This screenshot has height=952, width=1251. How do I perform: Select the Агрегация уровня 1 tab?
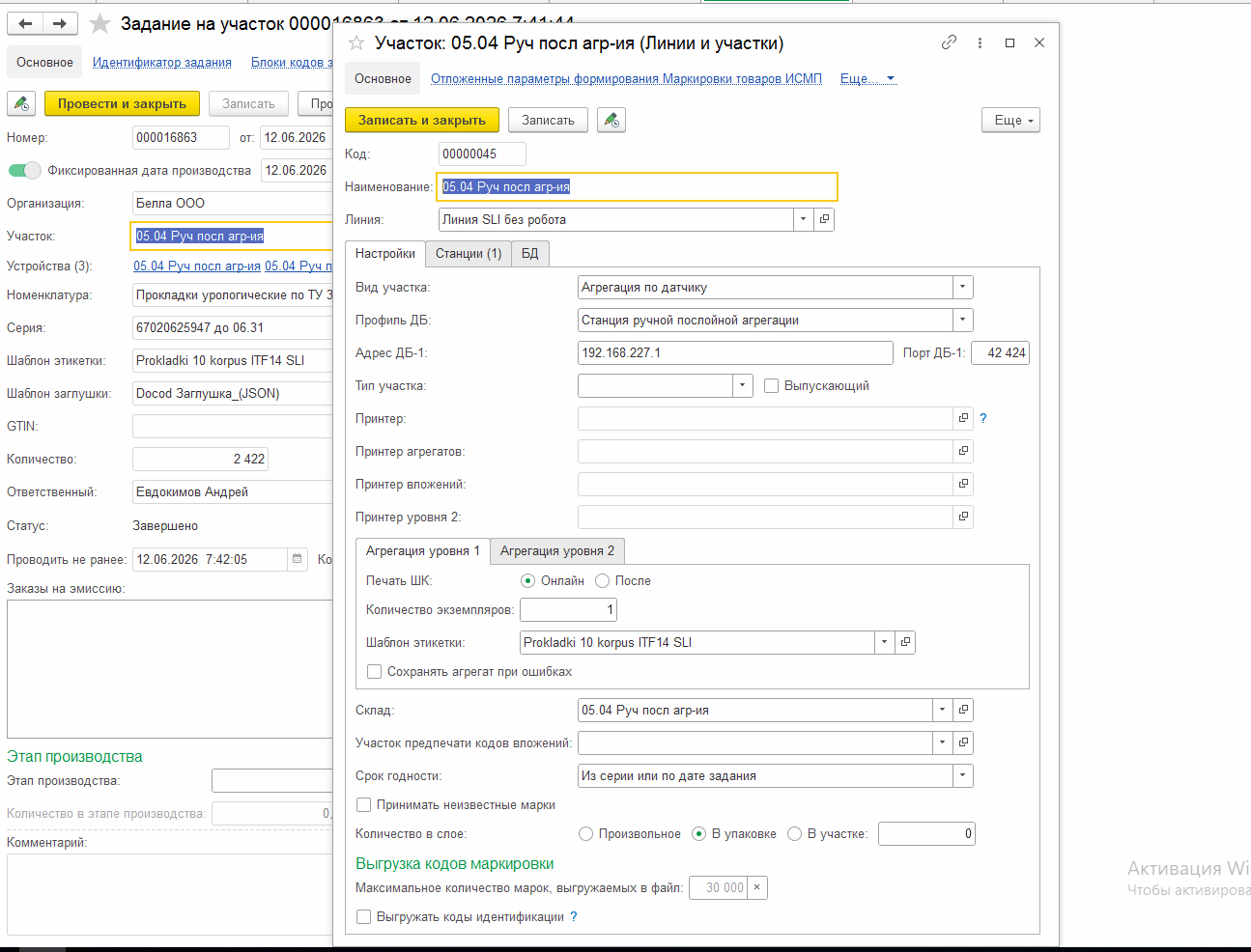click(423, 550)
